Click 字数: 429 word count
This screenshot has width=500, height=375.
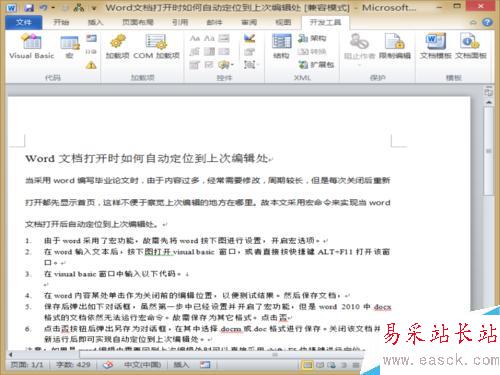click(x=73, y=365)
